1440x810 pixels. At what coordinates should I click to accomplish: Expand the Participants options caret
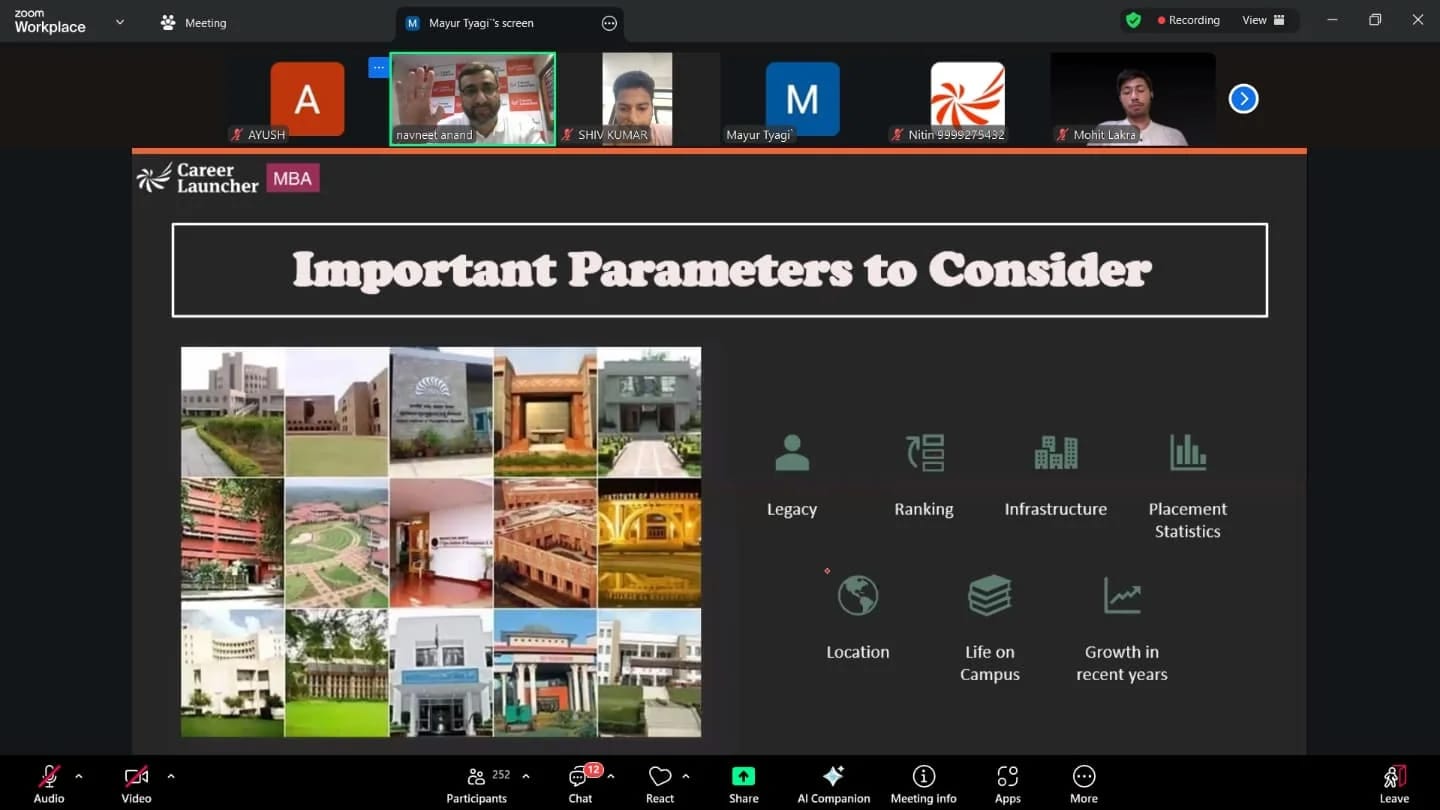(x=526, y=776)
